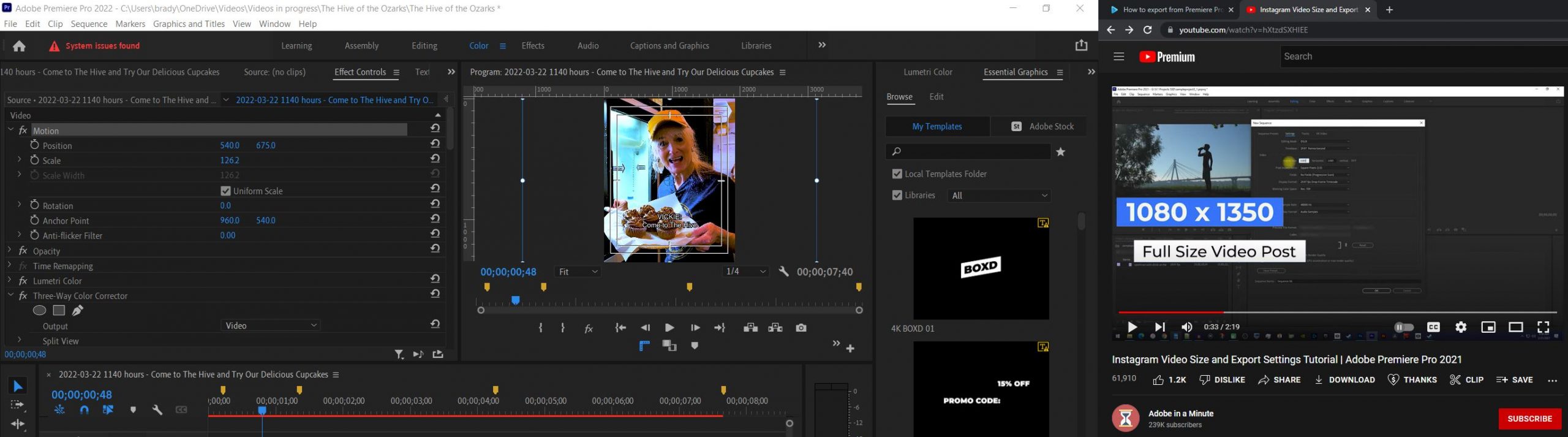Image resolution: width=1568 pixels, height=437 pixels.
Task: Switch to the Edit tab in Essential Graphics
Action: (x=936, y=97)
